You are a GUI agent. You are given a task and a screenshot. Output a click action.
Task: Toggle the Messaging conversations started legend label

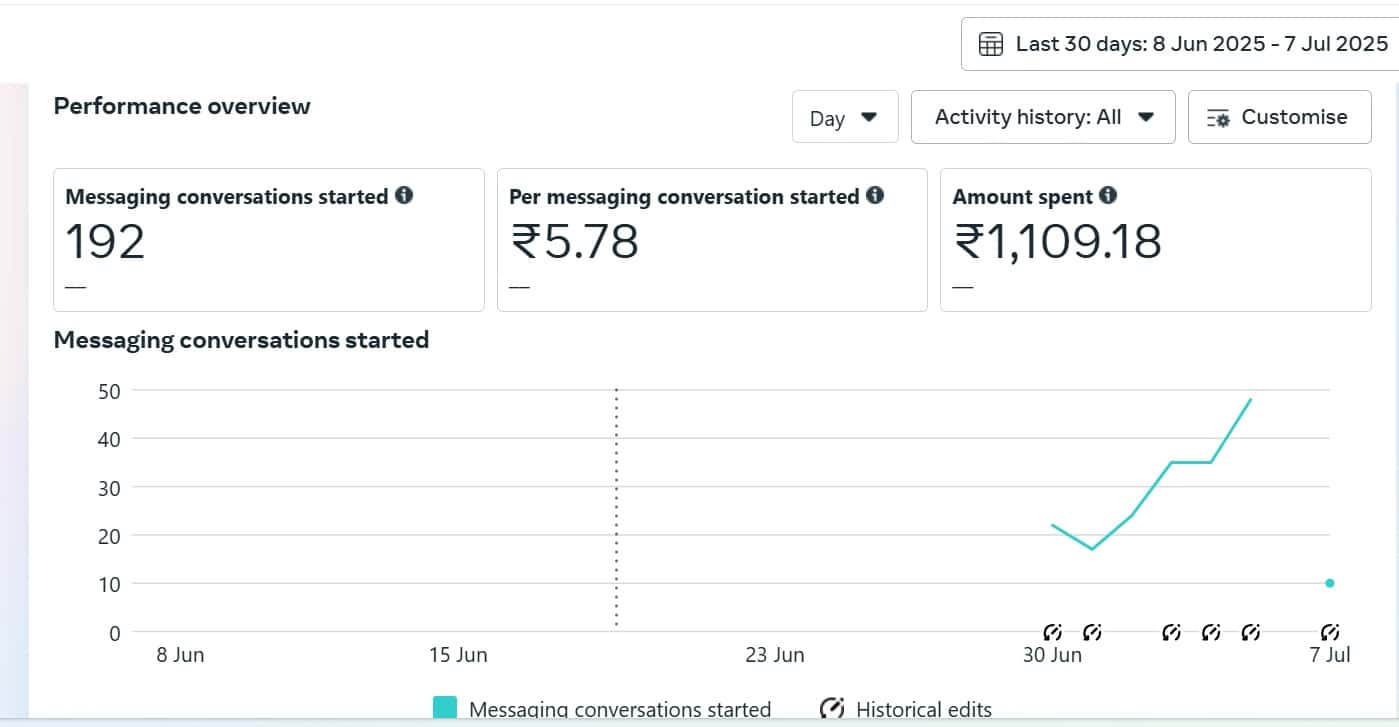(x=620, y=710)
